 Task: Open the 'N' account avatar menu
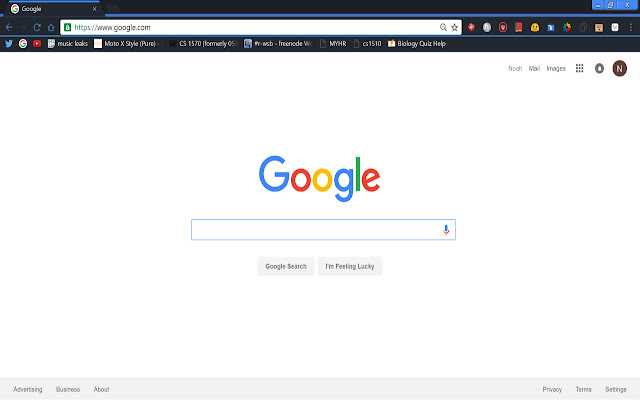pyautogui.click(x=620, y=68)
